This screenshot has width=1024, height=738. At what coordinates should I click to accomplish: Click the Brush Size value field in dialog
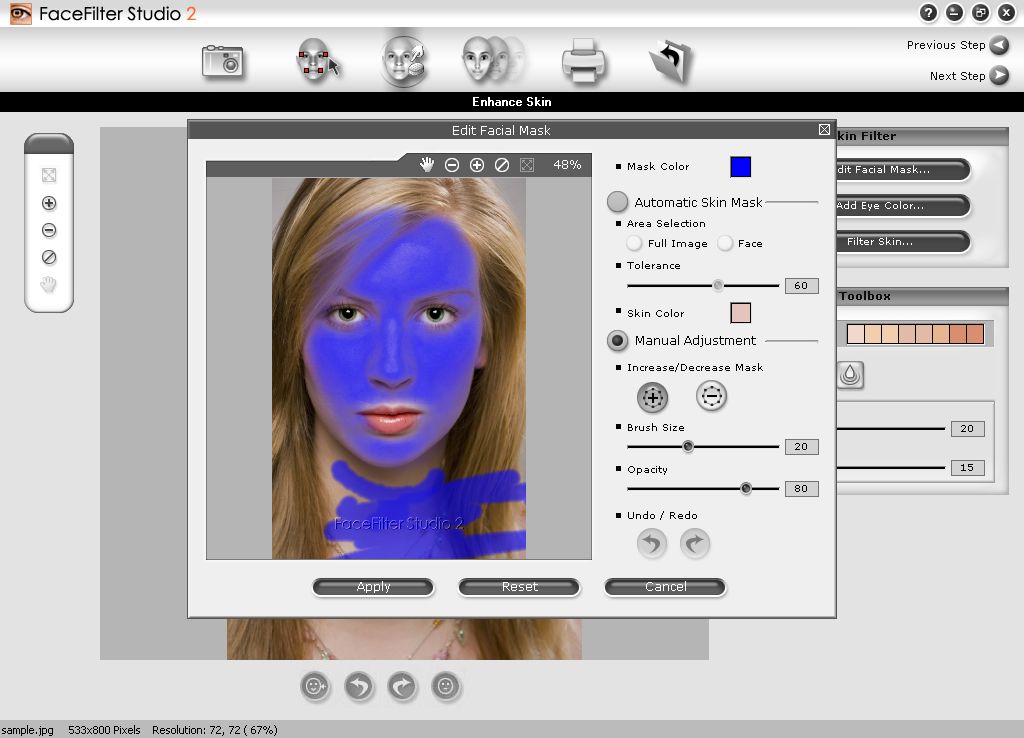pyautogui.click(x=801, y=447)
